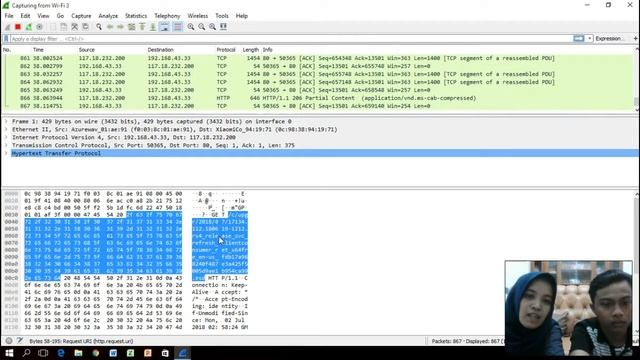Apply display filter arrow button

point(578,38)
